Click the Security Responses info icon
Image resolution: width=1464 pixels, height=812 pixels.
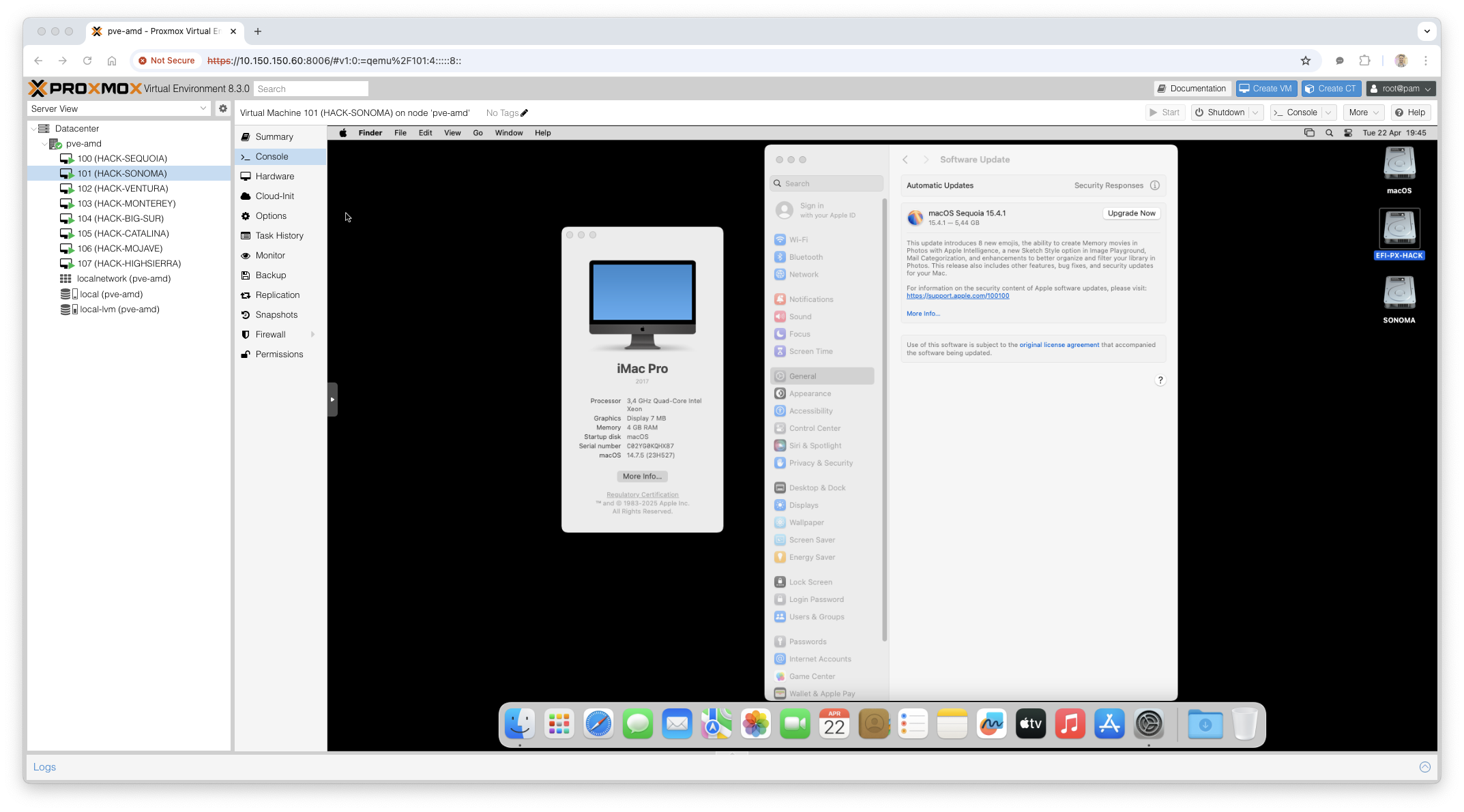click(1155, 185)
